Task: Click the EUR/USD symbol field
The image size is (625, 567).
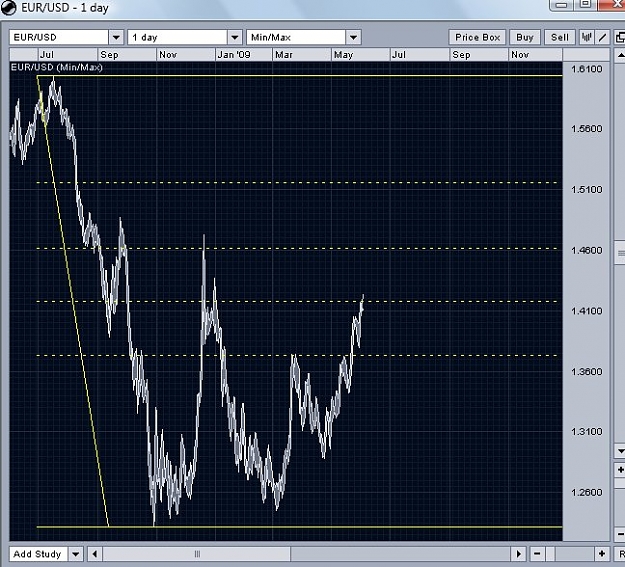Action: (x=59, y=37)
